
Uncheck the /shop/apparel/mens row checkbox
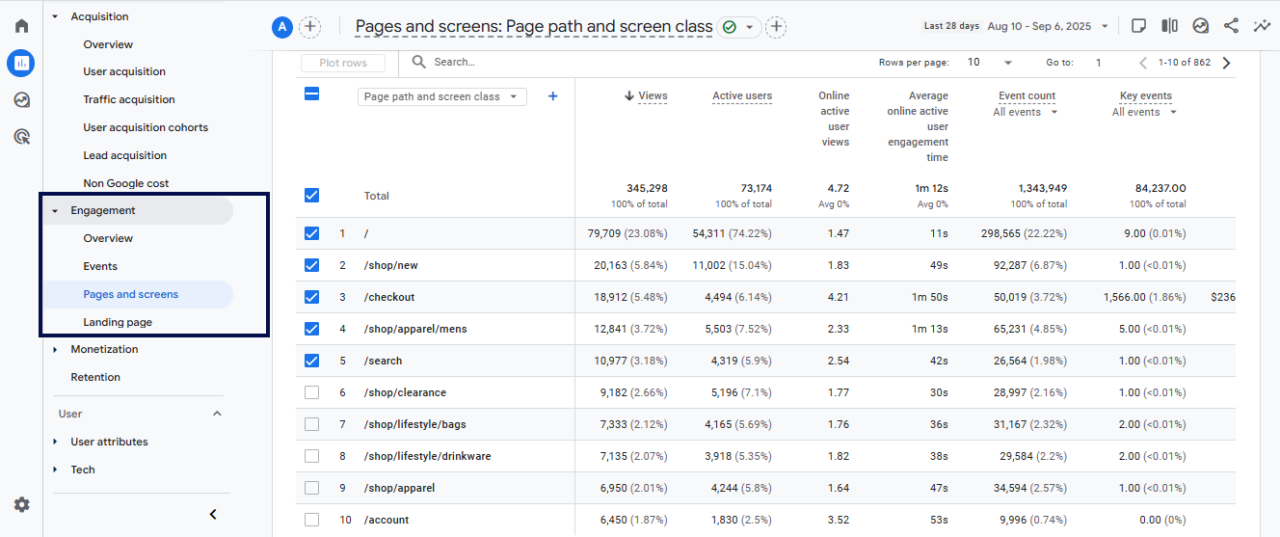click(x=312, y=329)
